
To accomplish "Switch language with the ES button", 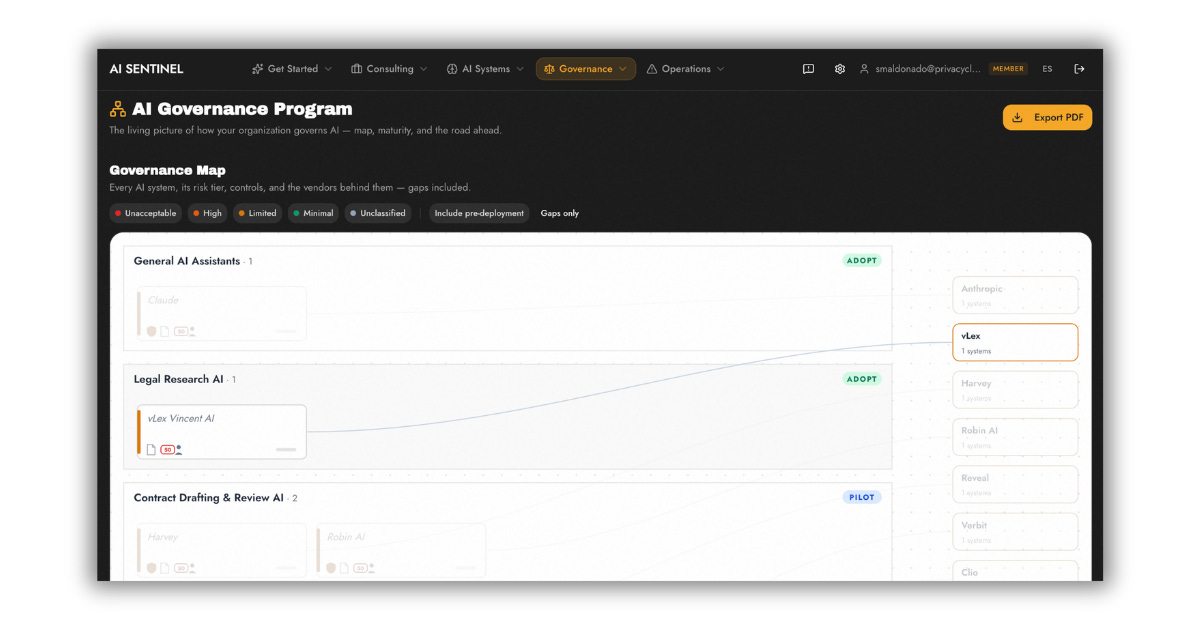I will [1047, 69].
